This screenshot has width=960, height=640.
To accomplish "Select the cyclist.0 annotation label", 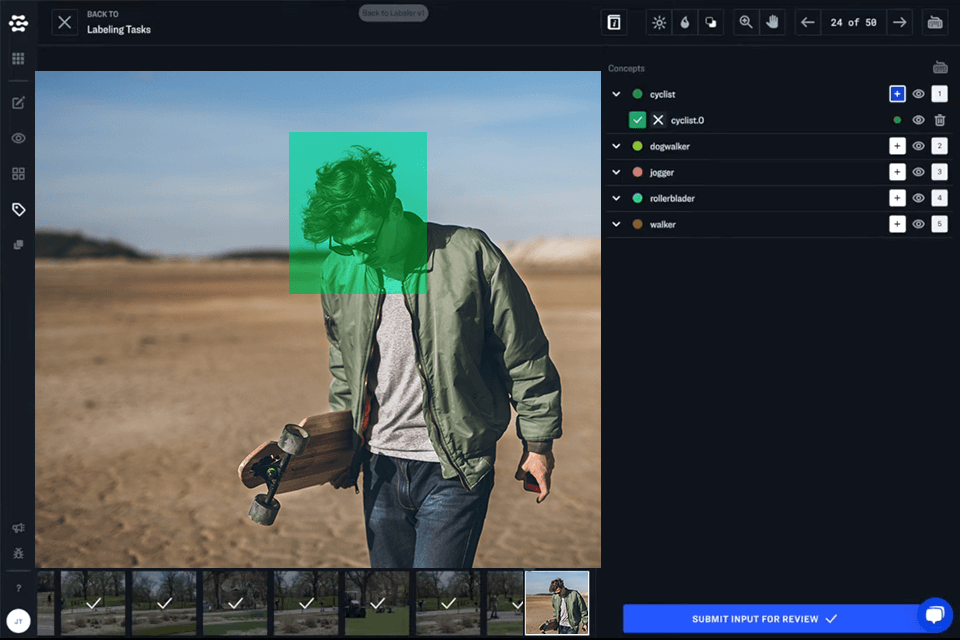I will [x=687, y=120].
